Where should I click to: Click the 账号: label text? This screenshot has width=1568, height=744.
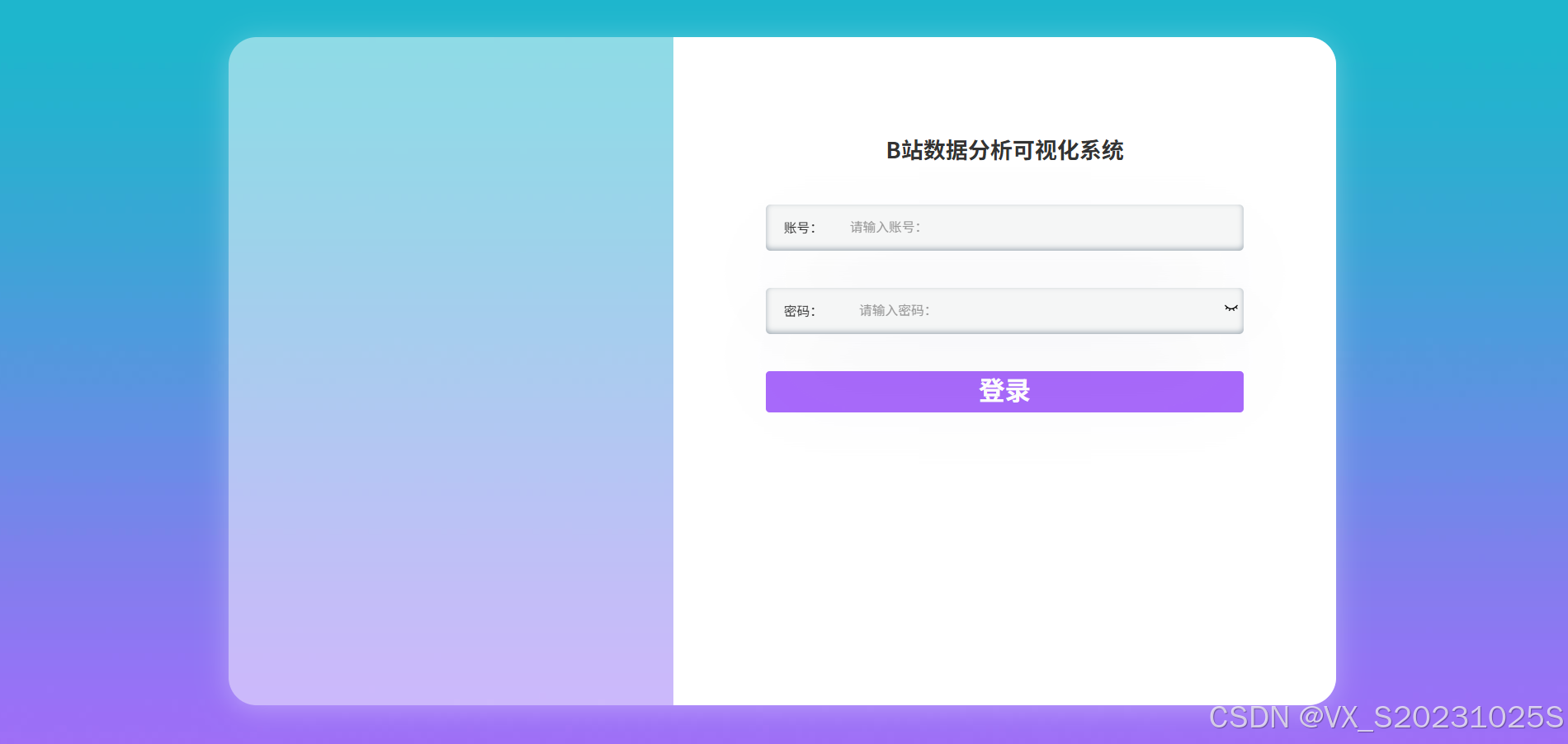click(800, 228)
